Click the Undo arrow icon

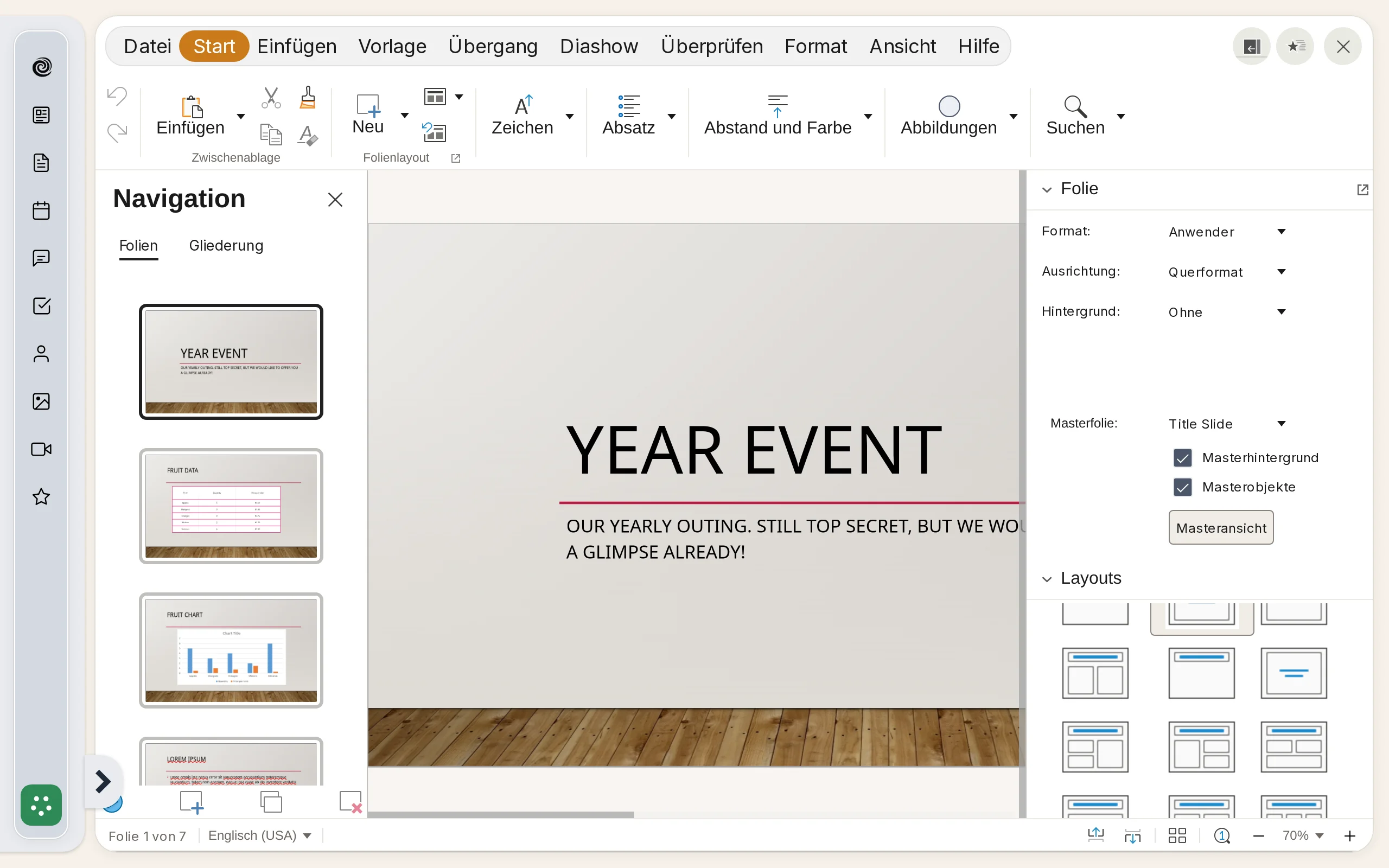(117, 96)
